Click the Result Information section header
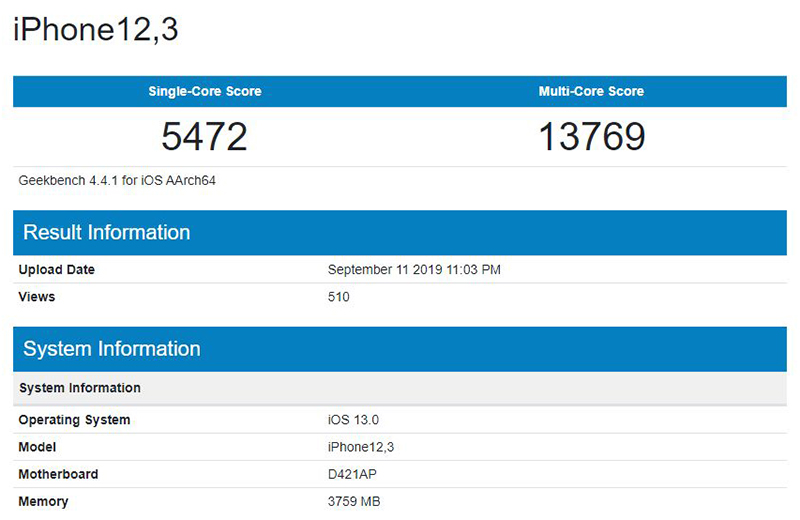 106,233
